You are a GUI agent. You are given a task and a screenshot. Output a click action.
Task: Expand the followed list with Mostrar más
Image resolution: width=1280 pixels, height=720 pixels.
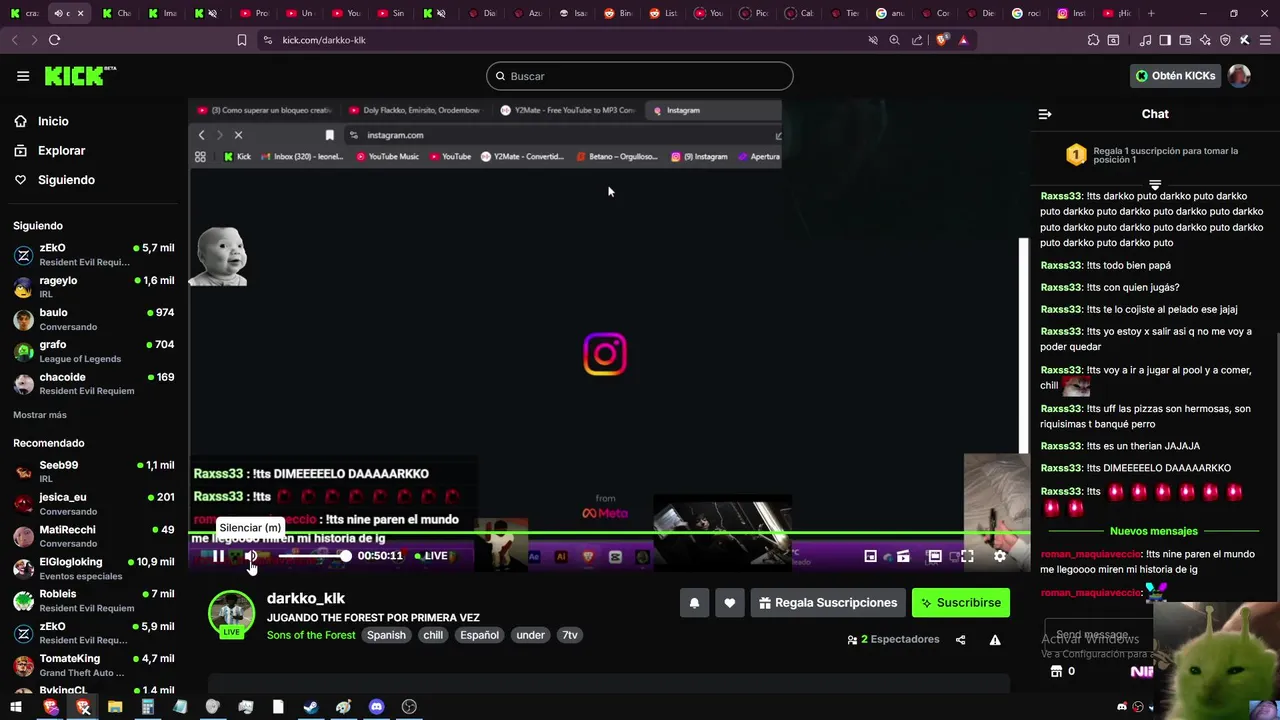pyautogui.click(x=40, y=415)
